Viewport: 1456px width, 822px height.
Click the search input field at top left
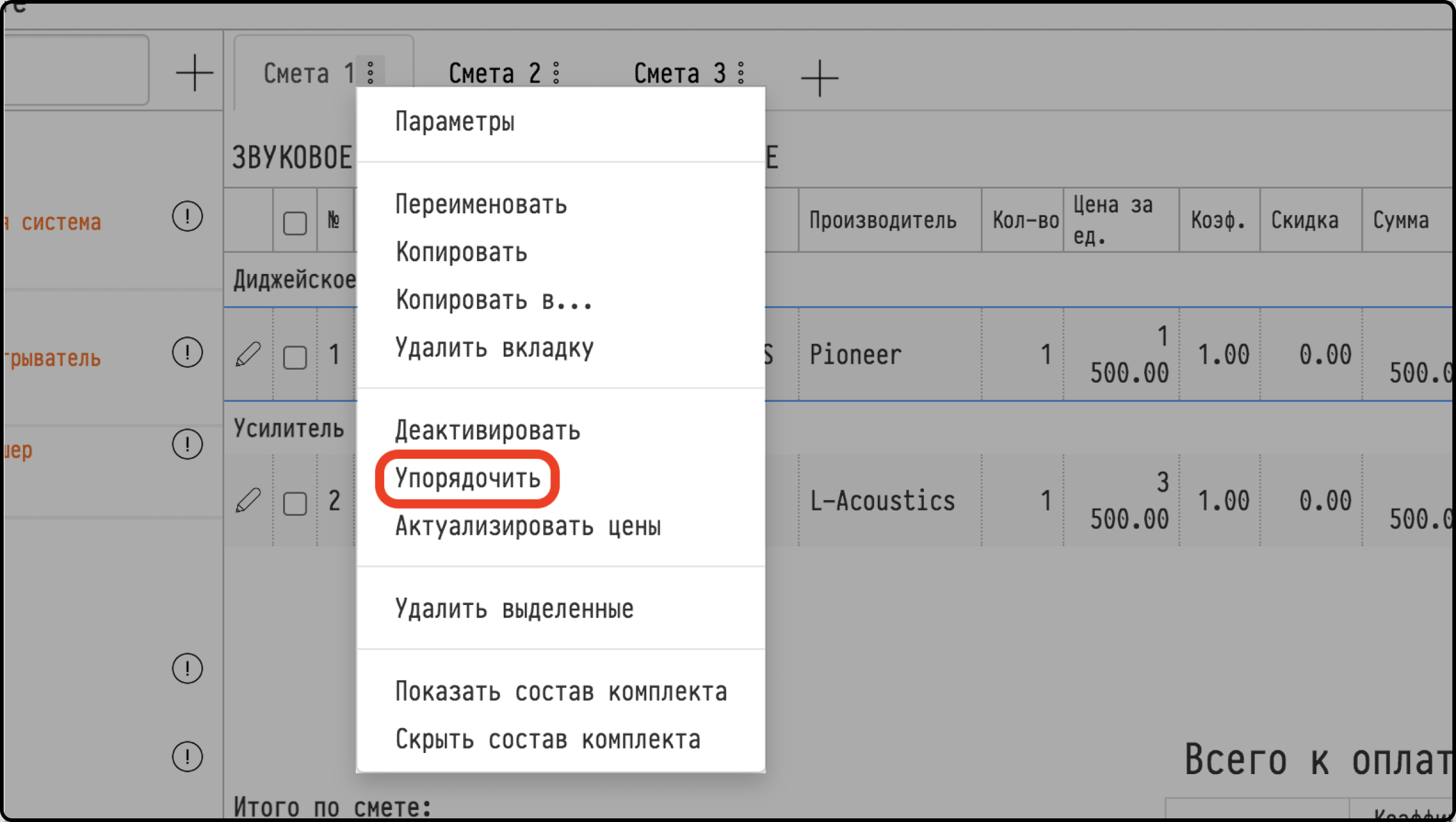pyautogui.click(x=76, y=70)
